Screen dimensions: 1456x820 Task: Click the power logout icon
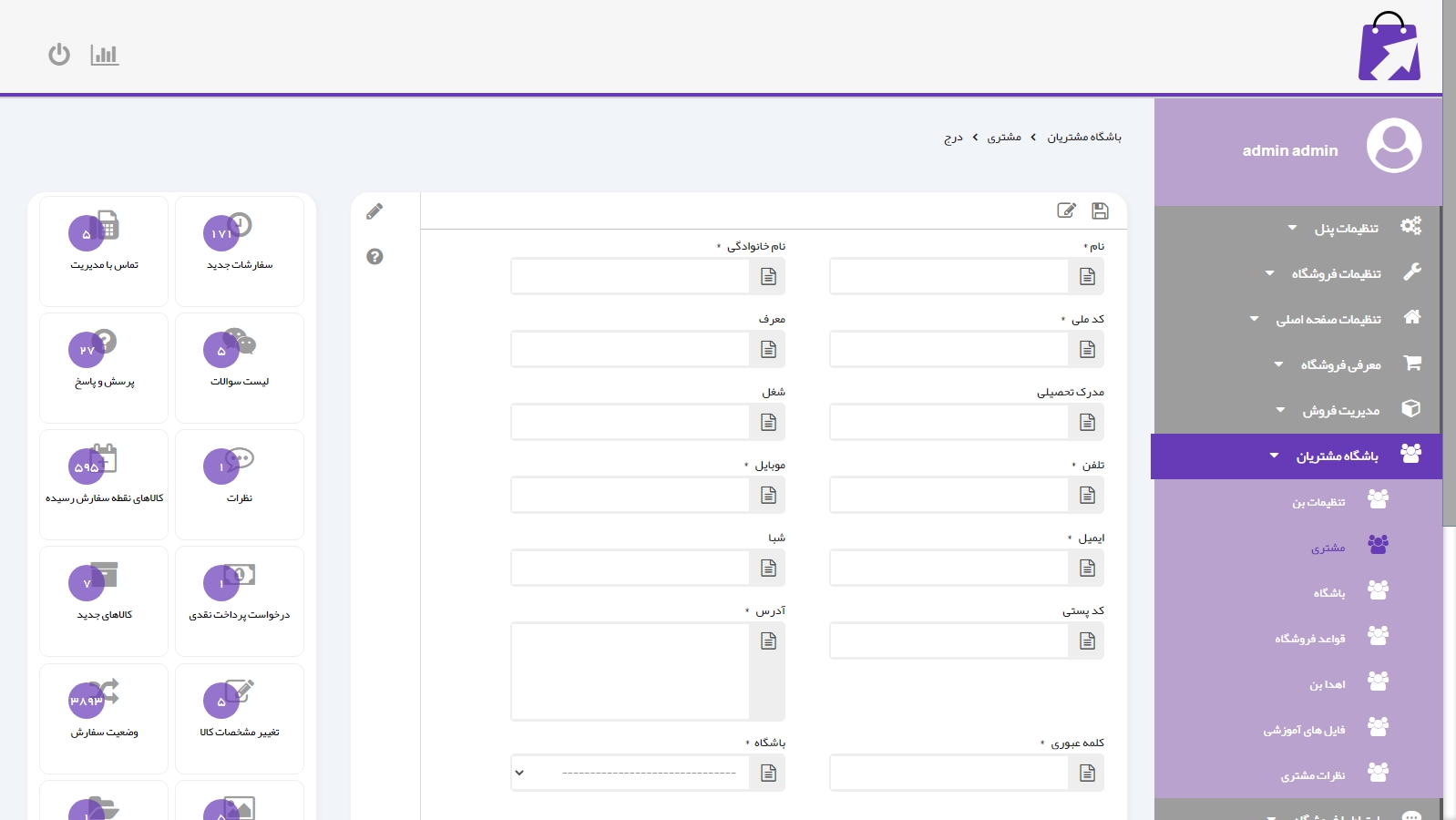59,55
